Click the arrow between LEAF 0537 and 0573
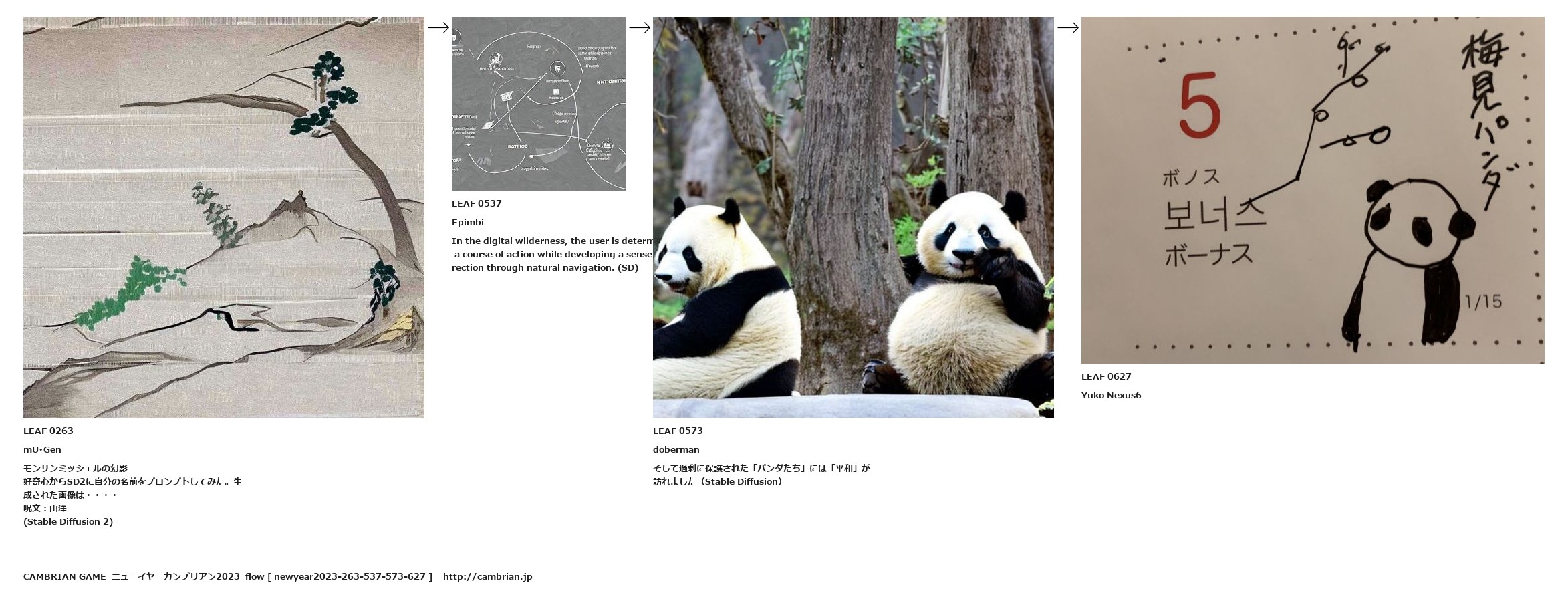The height and width of the screenshot is (593, 1568). point(640,27)
